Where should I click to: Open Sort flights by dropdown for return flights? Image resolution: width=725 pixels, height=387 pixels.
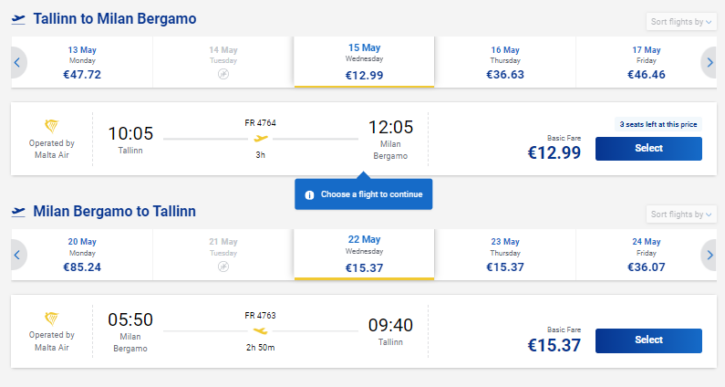click(681, 214)
